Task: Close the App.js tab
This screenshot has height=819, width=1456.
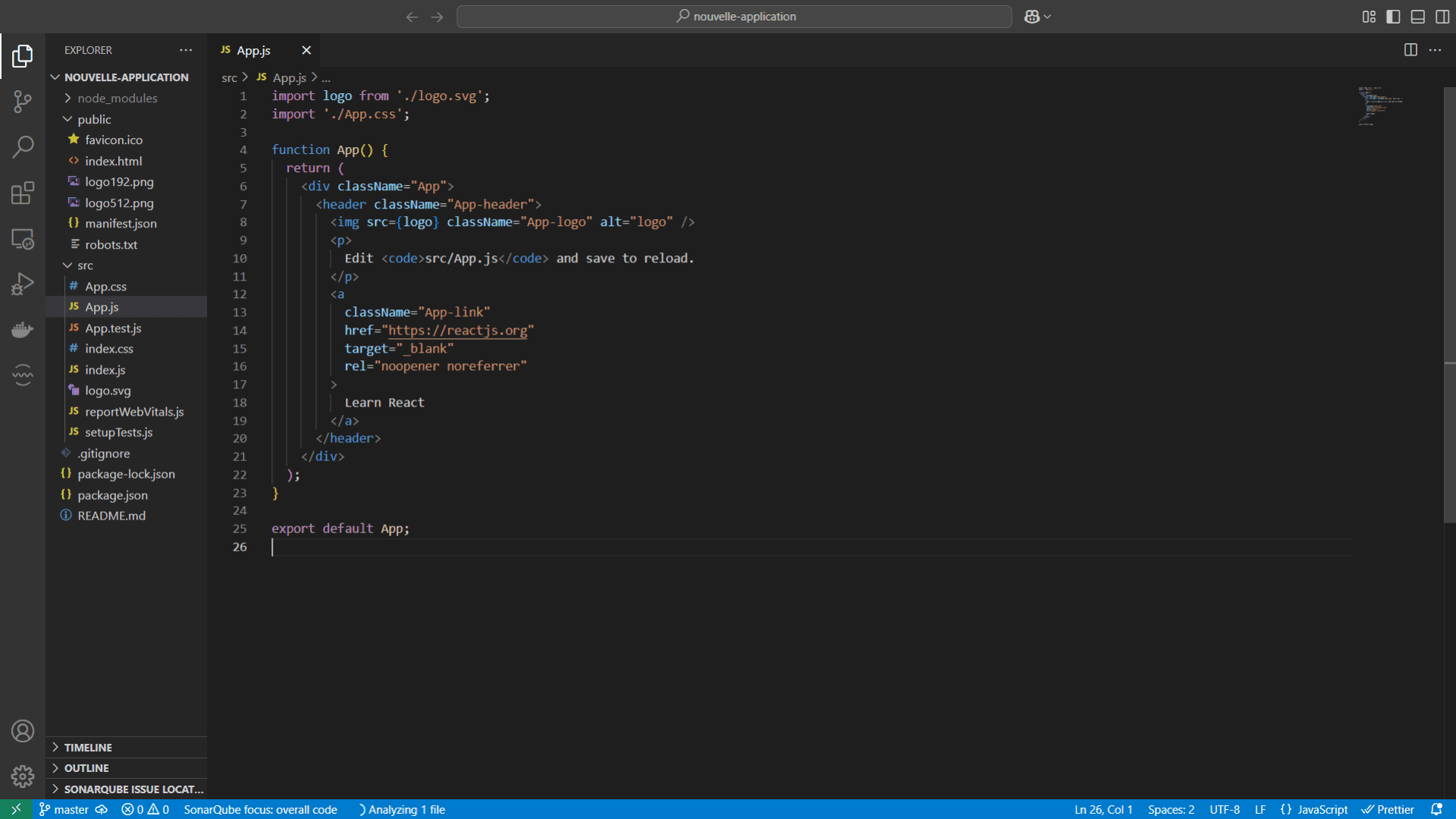Action: pos(306,50)
